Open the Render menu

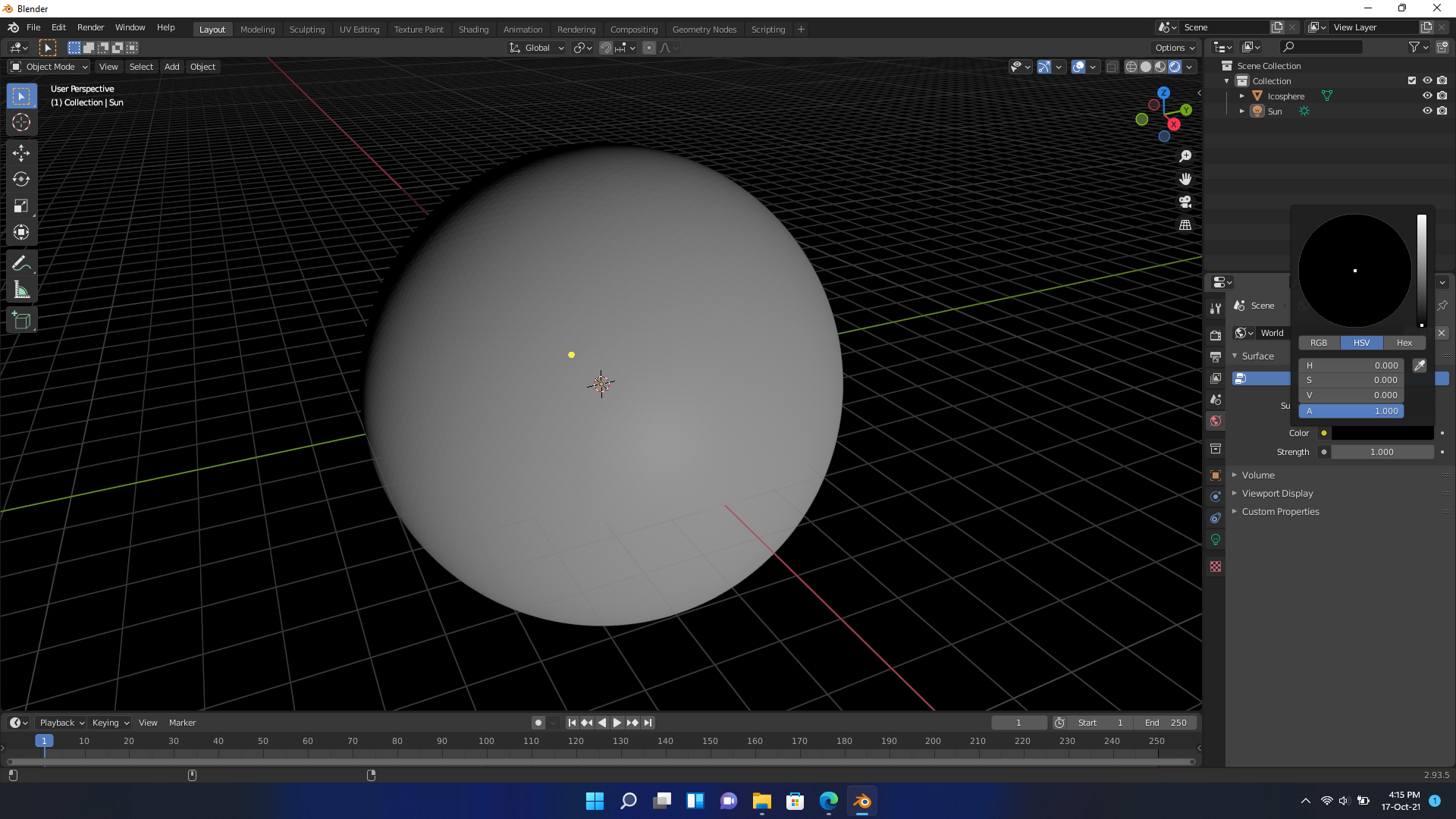point(90,27)
